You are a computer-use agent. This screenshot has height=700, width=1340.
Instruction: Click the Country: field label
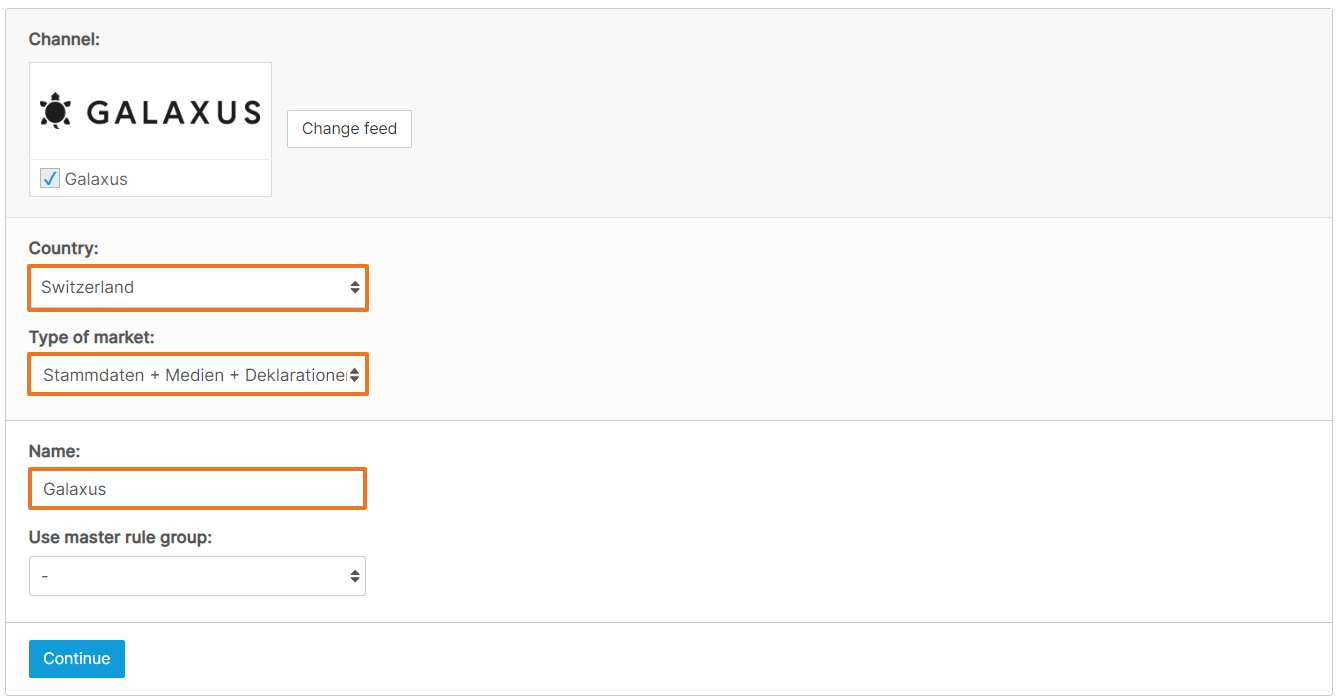64,248
